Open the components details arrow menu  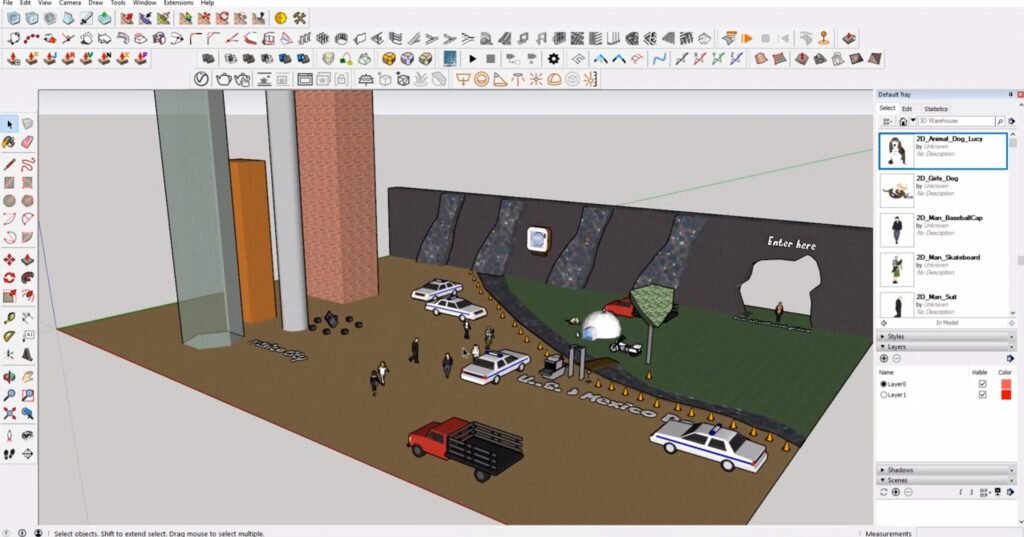[x=1012, y=122]
